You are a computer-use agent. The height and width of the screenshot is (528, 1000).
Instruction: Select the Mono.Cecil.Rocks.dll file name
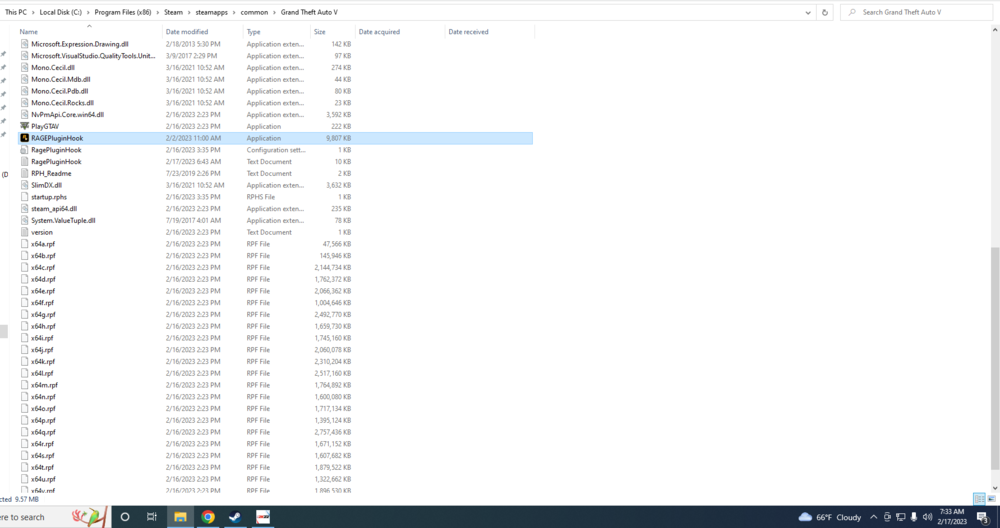pos(62,103)
